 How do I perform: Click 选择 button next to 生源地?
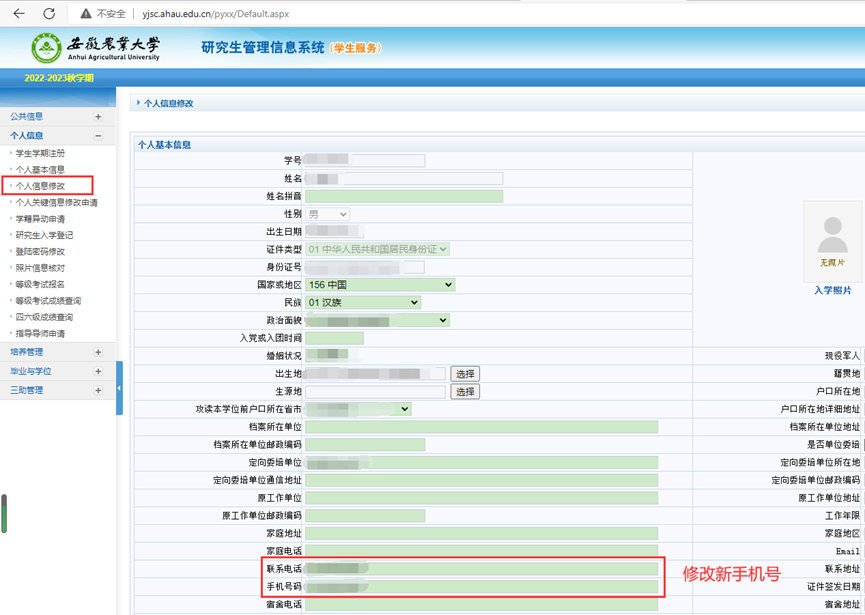coord(465,392)
